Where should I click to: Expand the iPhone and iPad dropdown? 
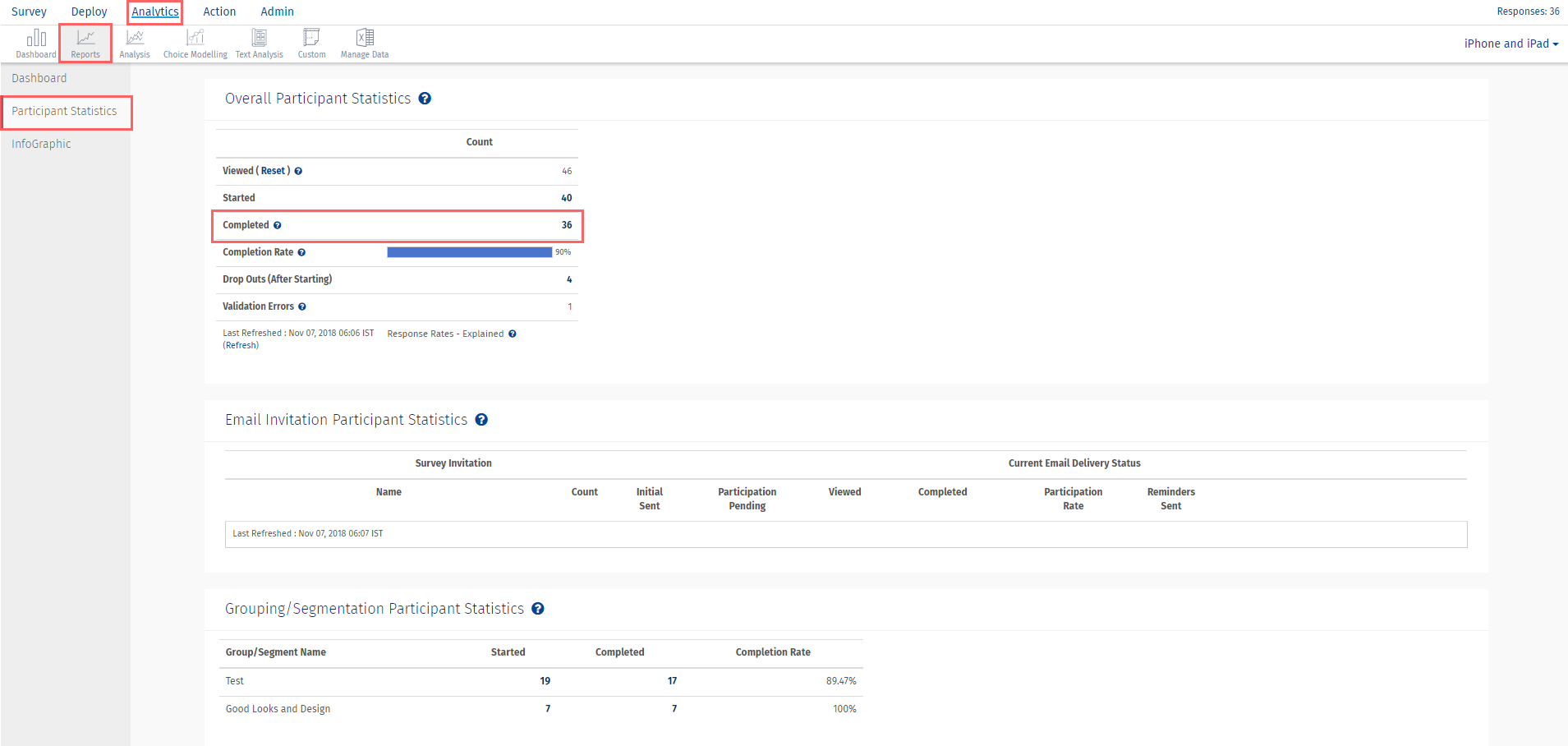click(x=1511, y=44)
